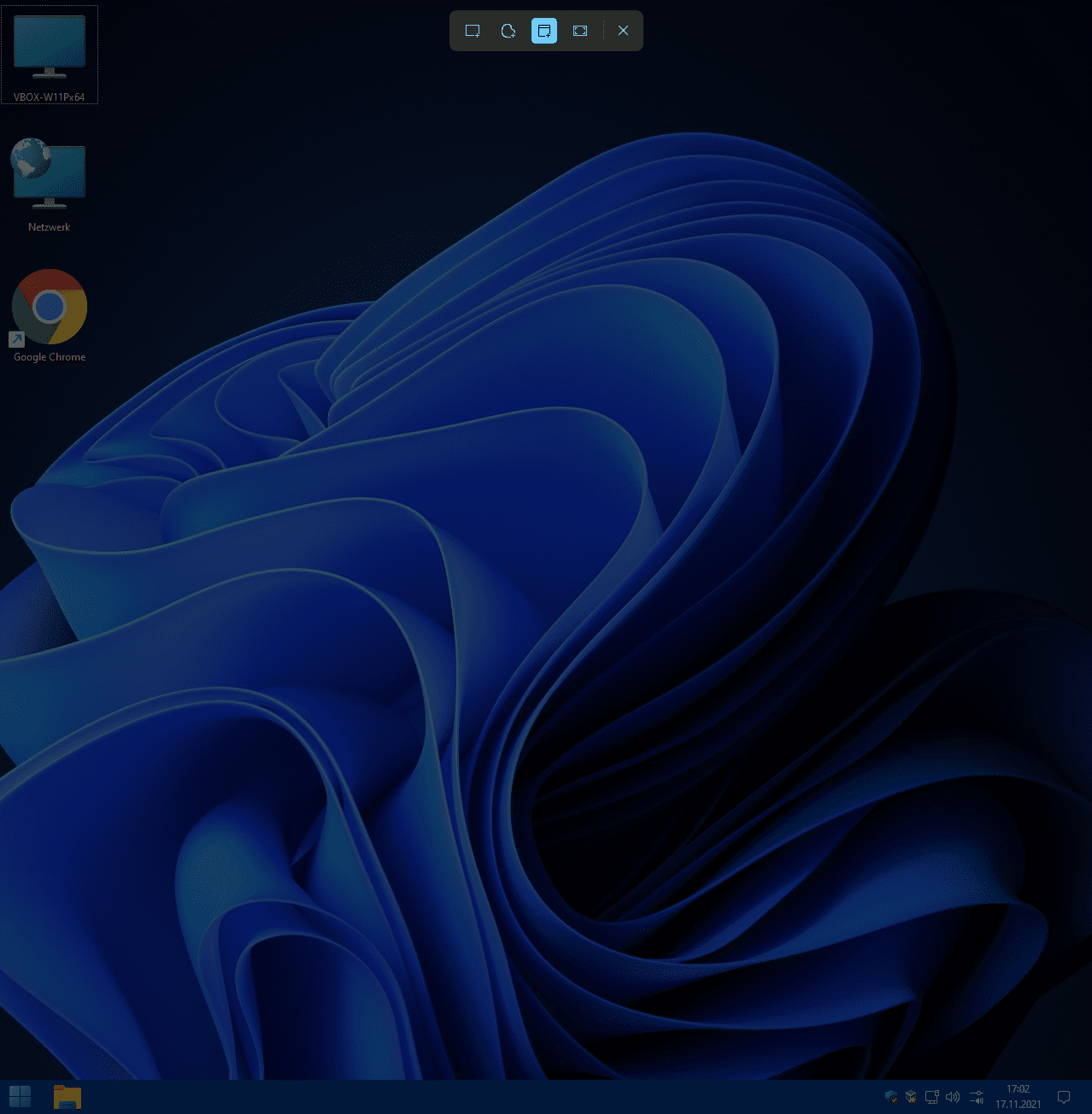1092x1114 pixels.
Task: Open the Windows Security tray icon
Action: [891, 1097]
